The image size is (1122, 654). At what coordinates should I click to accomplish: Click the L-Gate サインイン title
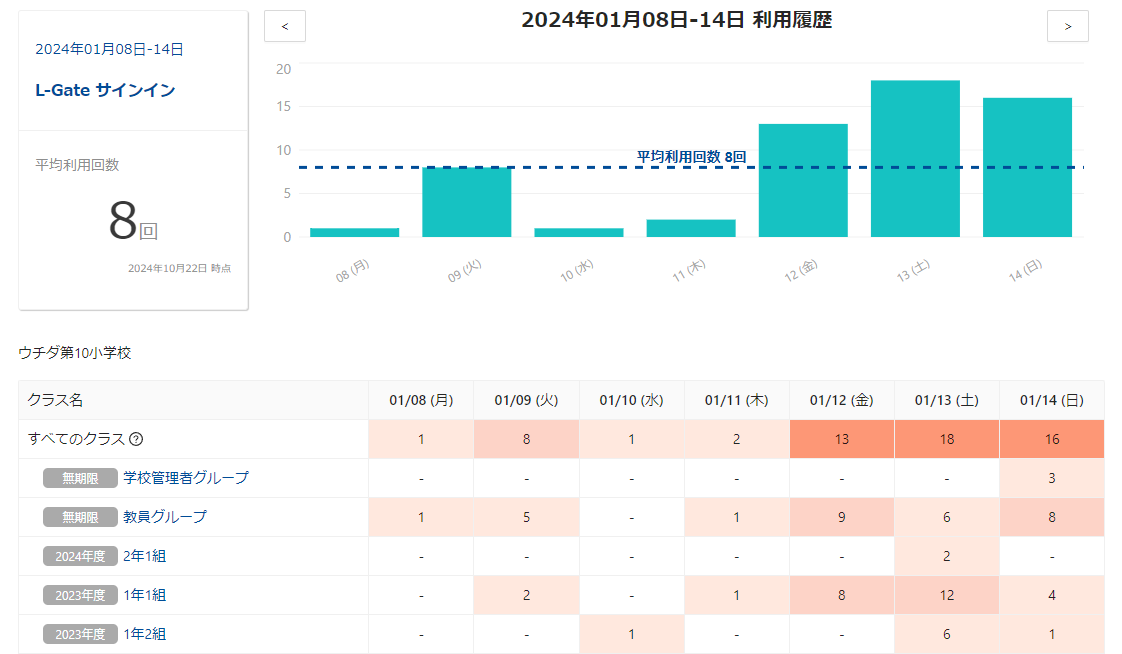pos(105,90)
